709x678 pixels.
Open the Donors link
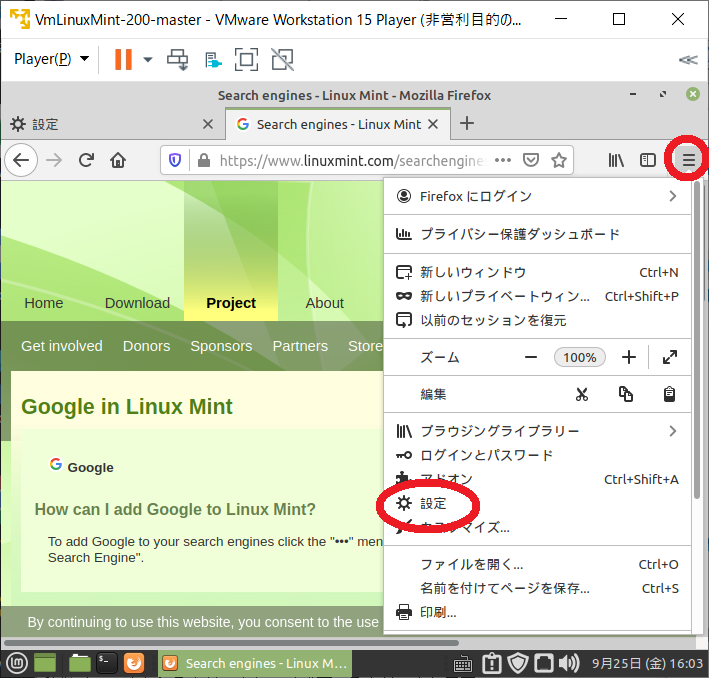[x=147, y=346]
